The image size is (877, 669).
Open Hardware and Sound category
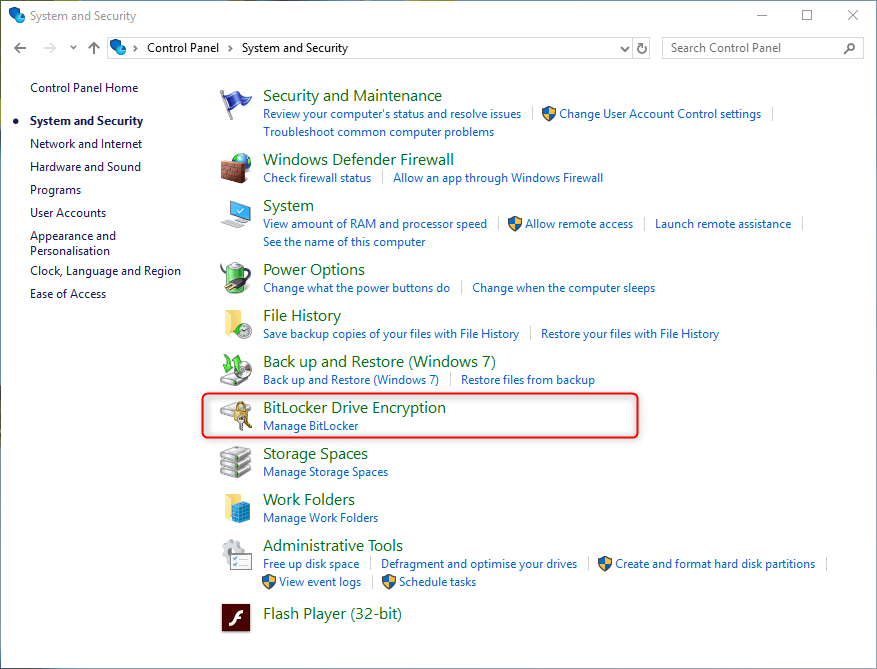coord(86,167)
